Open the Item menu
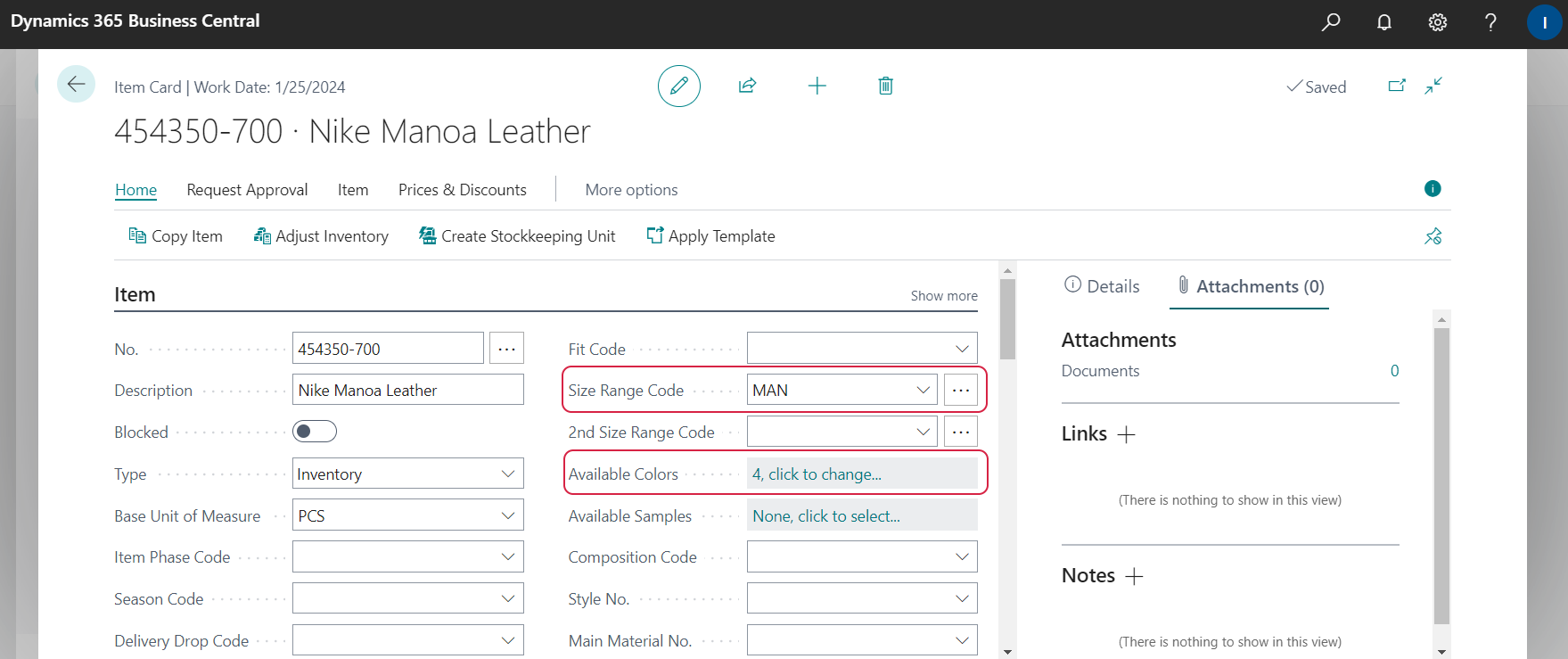 click(353, 190)
